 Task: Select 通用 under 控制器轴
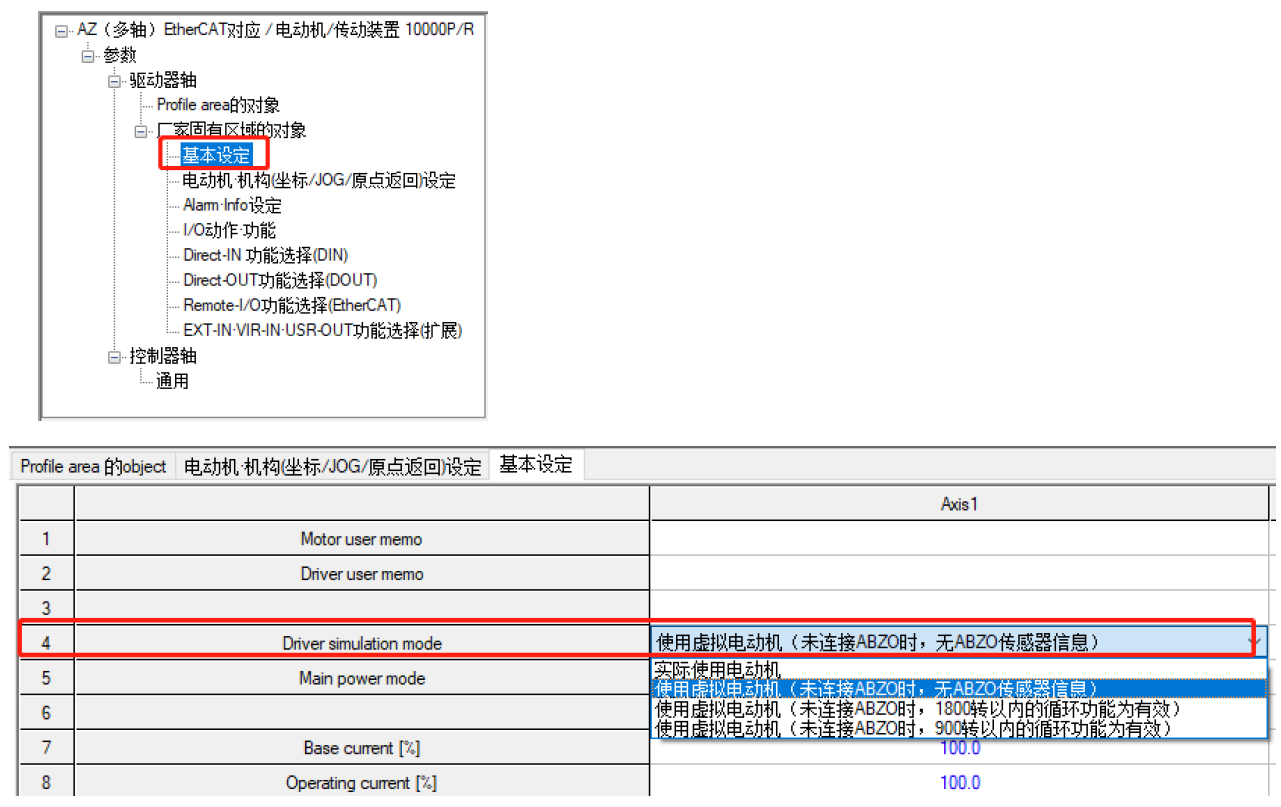172,381
